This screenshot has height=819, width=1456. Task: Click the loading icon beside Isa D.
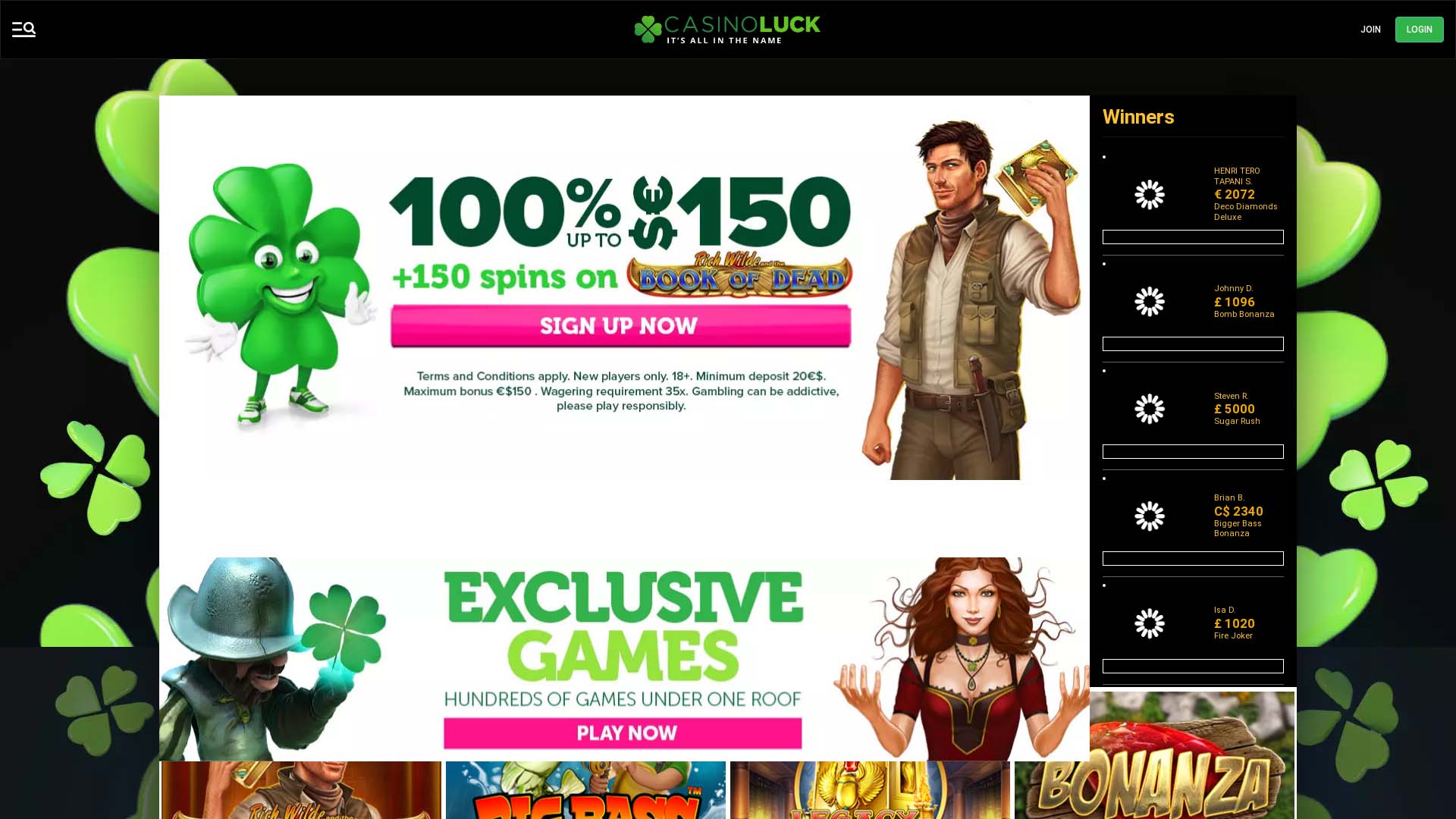click(1149, 623)
